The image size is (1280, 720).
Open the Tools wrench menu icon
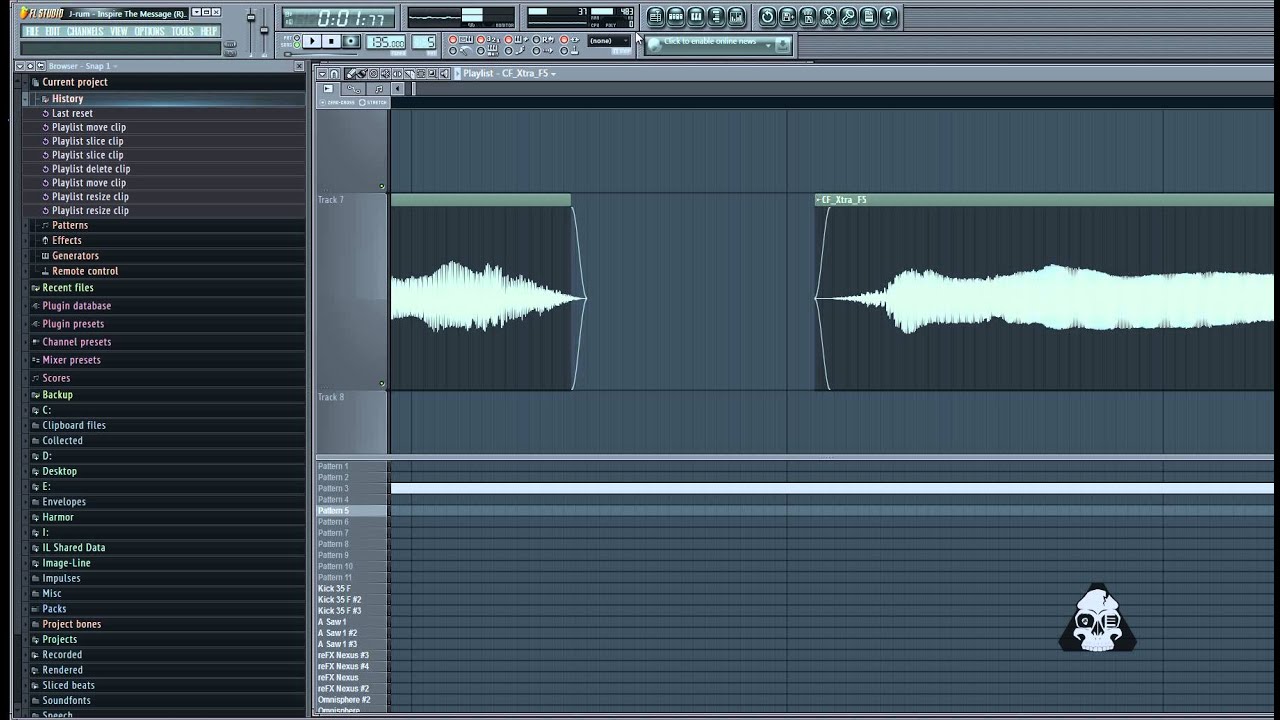coord(828,17)
